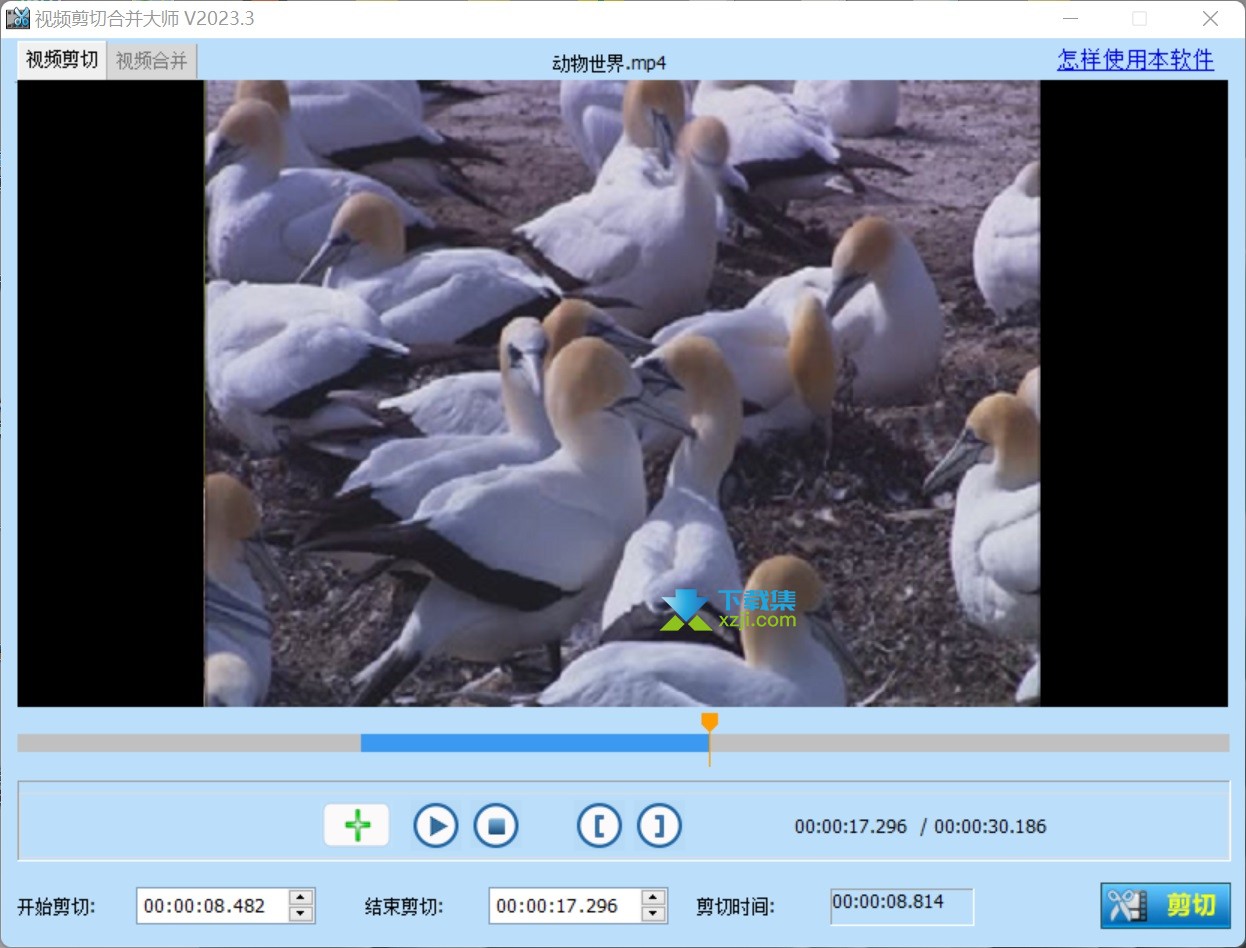Open the 怎样使用本软件 help link
The height and width of the screenshot is (948, 1246).
[1136, 60]
